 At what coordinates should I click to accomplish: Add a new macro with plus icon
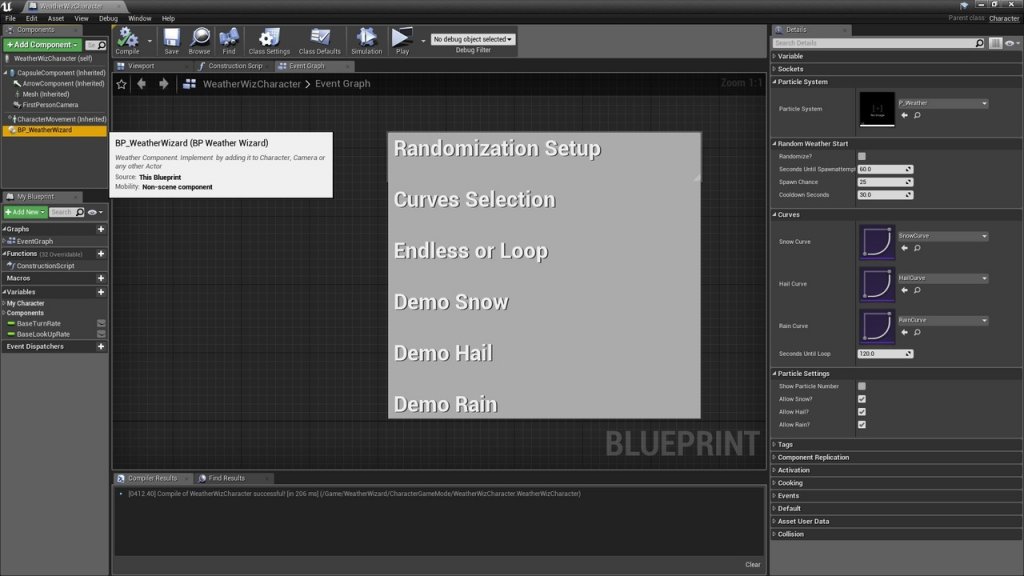(x=101, y=278)
